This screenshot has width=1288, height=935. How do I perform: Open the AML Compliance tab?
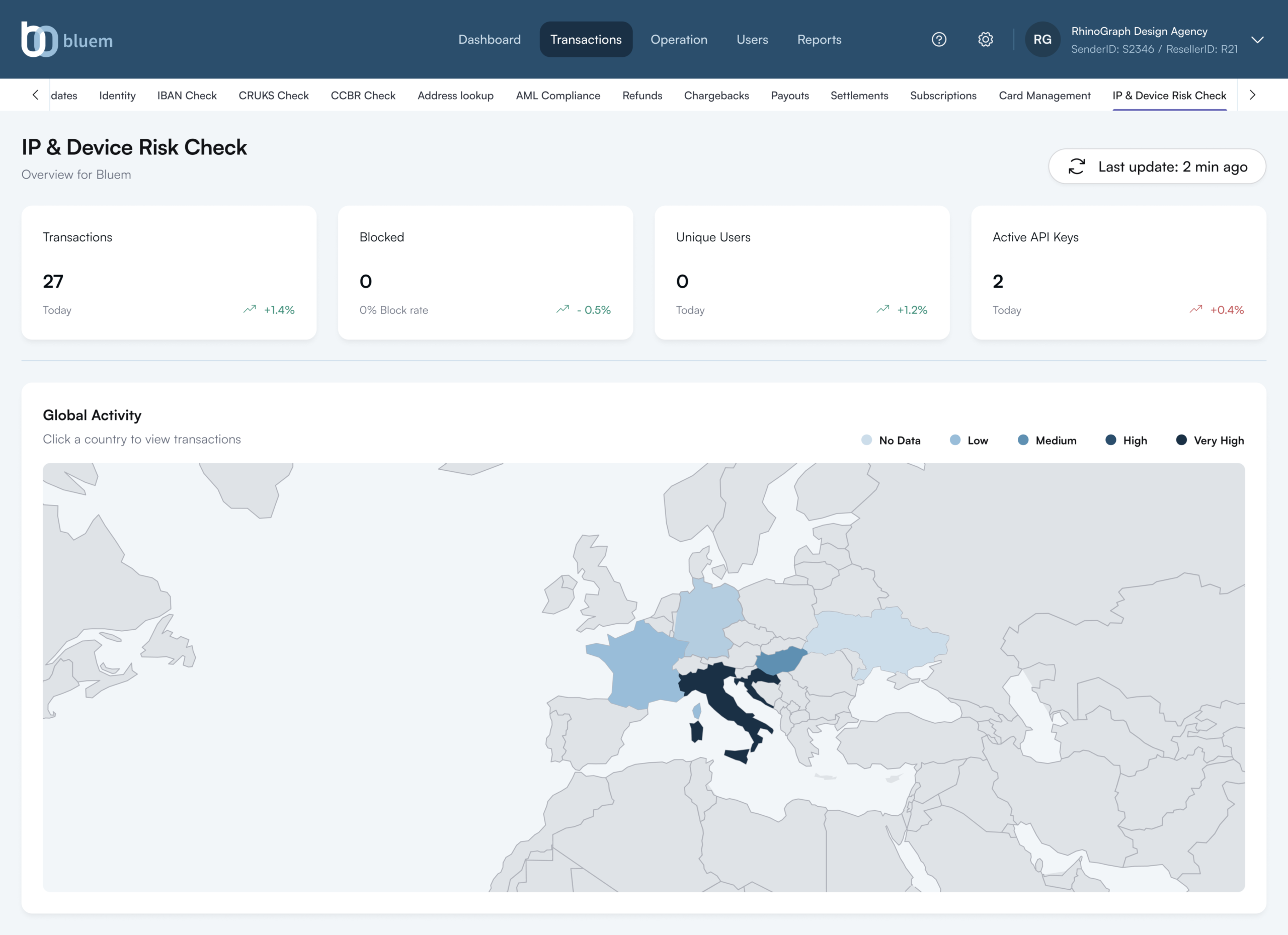557,96
